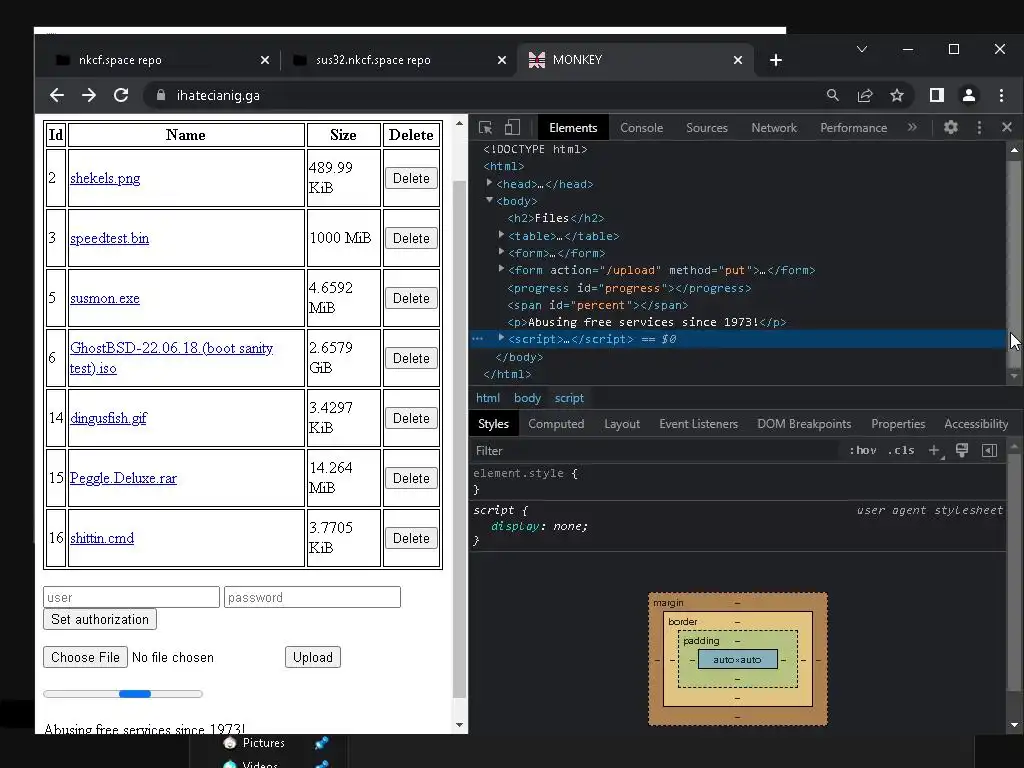Open the speedtest.bin file link
This screenshot has width=1024, height=768.
tap(109, 238)
